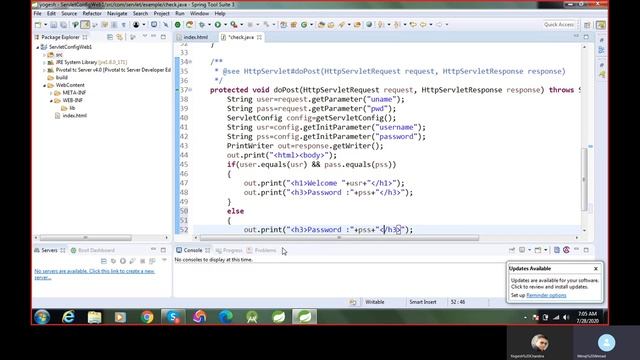This screenshot has height=360, width=640.
Task: Switch to the check.java editor tab
Action: click(241, 37)
